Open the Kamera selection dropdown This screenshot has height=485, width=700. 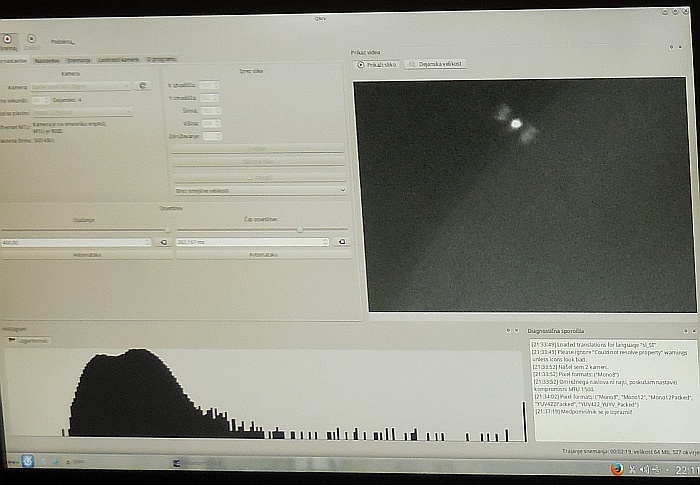[x=82, y=86]
